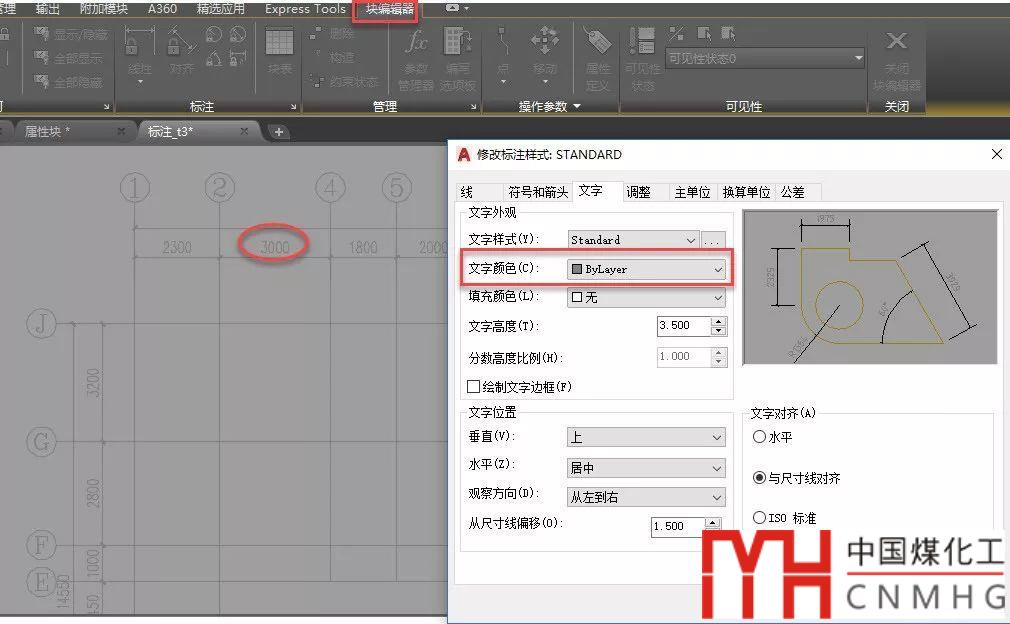
Task: Open the 文字颜色 ByLayer dropdown
Action: click(646, 269)
